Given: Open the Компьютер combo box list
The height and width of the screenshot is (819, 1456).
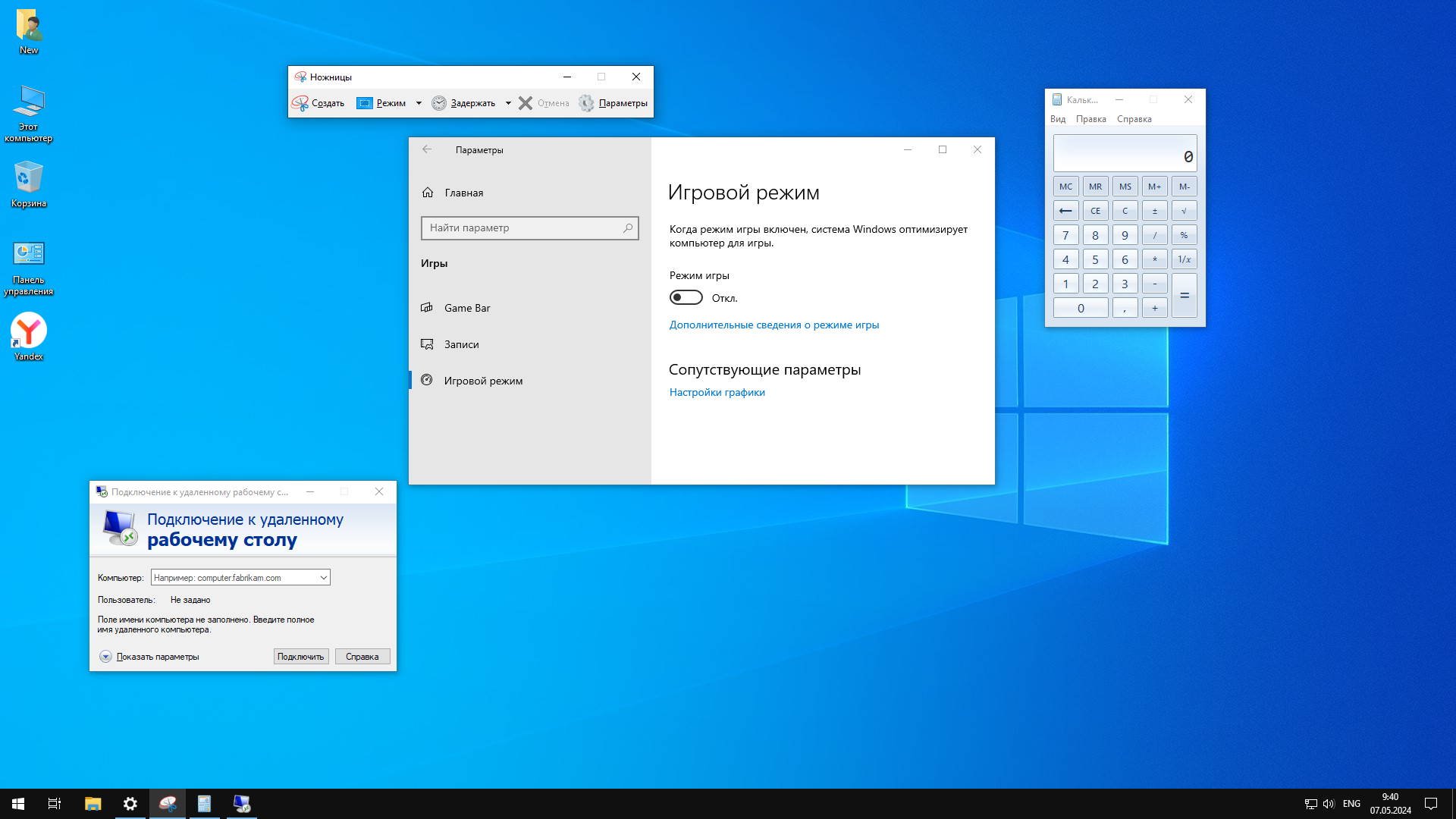Looking at the screenshot, I should (x=323, y=578).
